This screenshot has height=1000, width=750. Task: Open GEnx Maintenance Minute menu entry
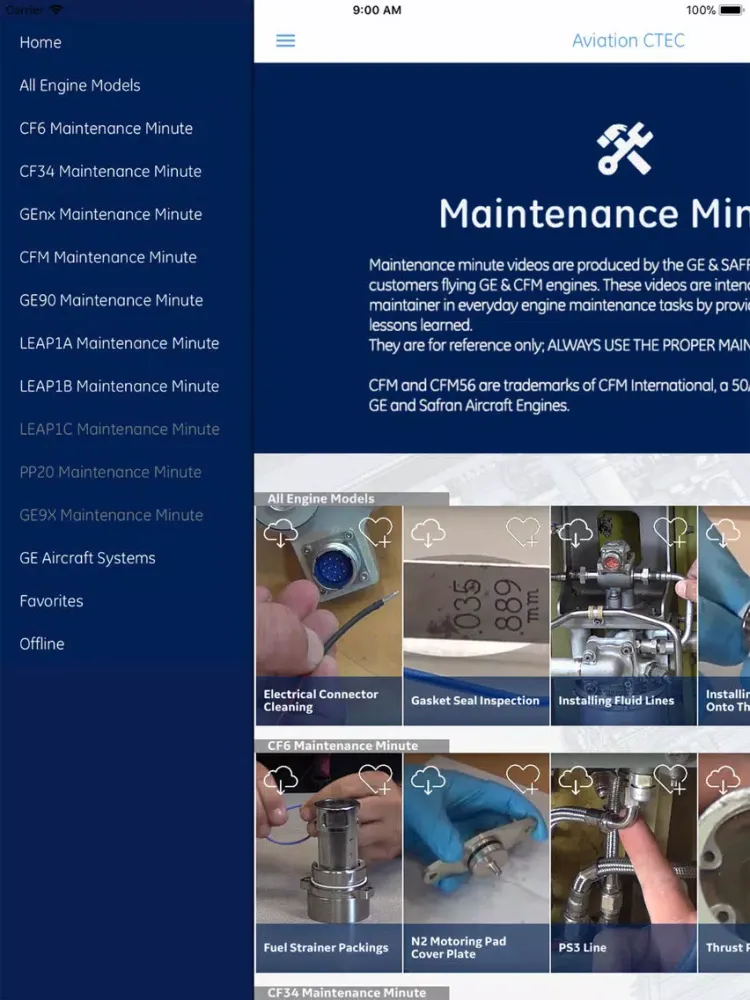[x=110, y=214]
